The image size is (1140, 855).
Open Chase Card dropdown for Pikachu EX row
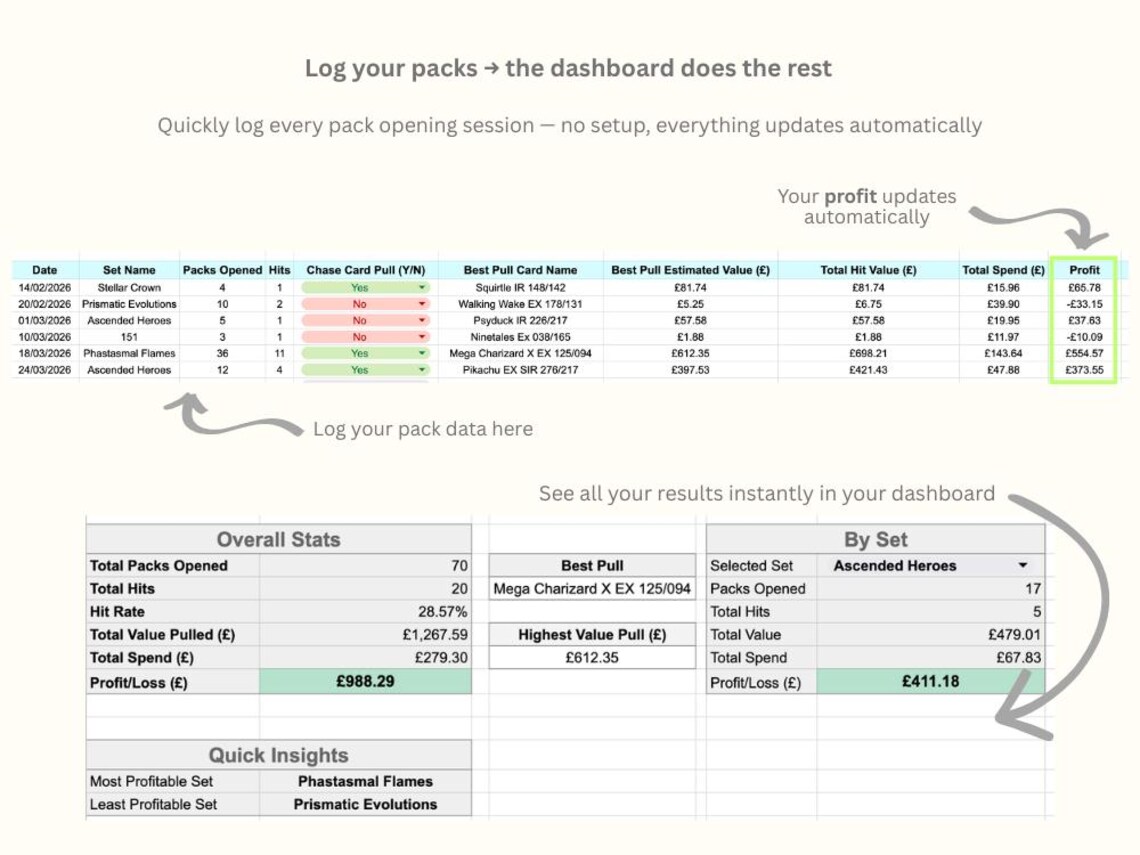[422, 370]
